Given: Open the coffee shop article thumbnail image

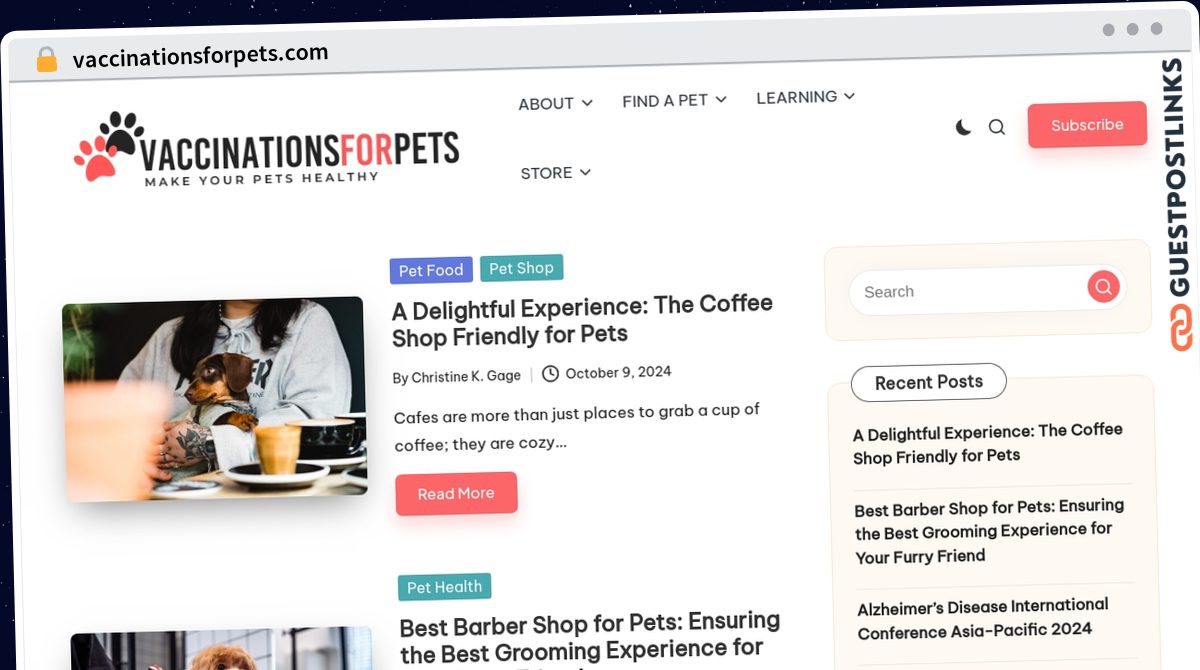Looking at the screenshot, I should tap(215, 398).
